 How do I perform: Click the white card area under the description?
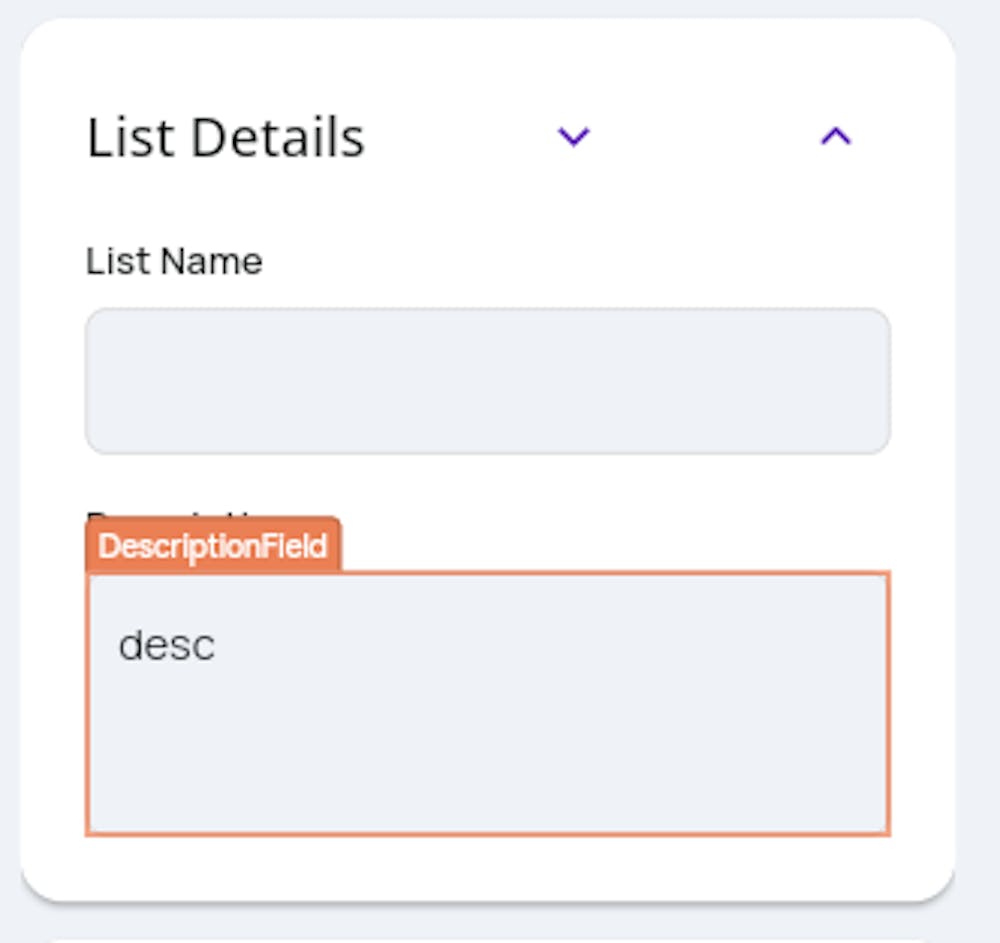[487, 866]
